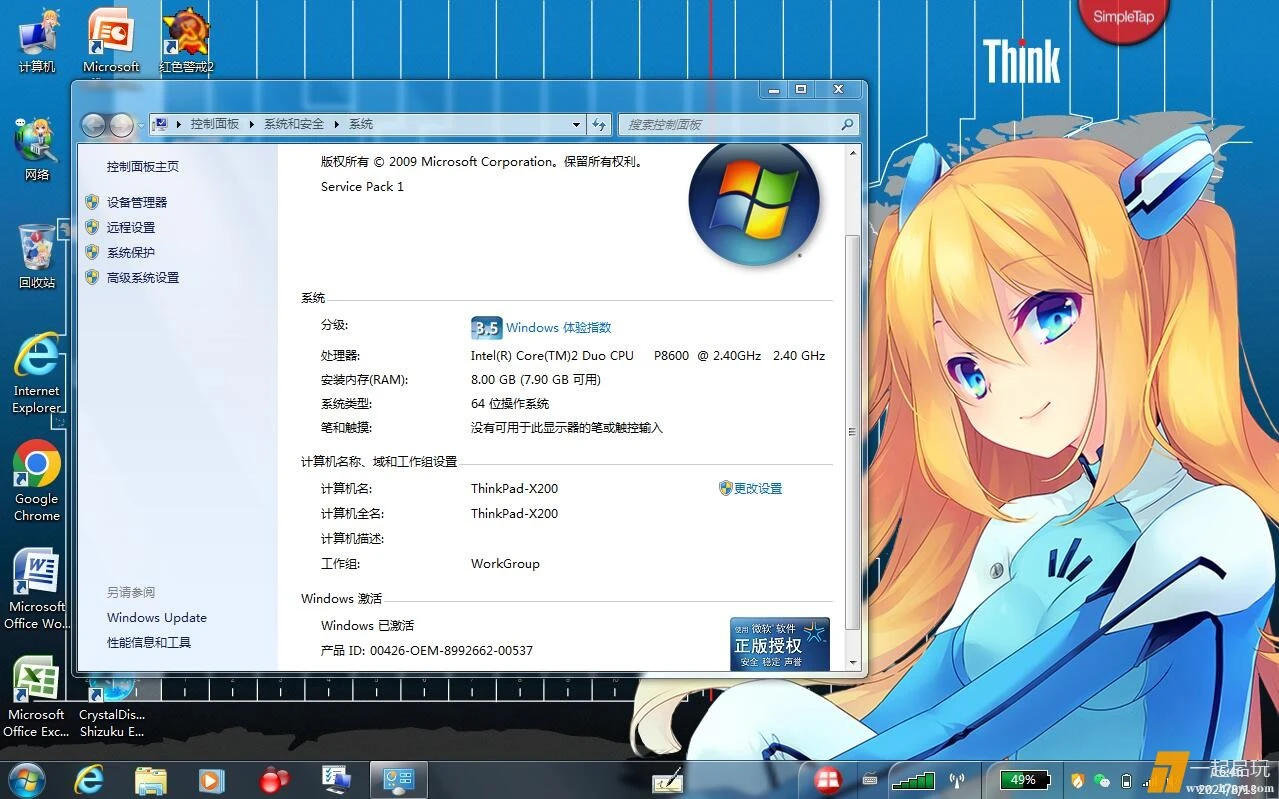Open the 计算机 desktop icon

(x=37, y=42)
